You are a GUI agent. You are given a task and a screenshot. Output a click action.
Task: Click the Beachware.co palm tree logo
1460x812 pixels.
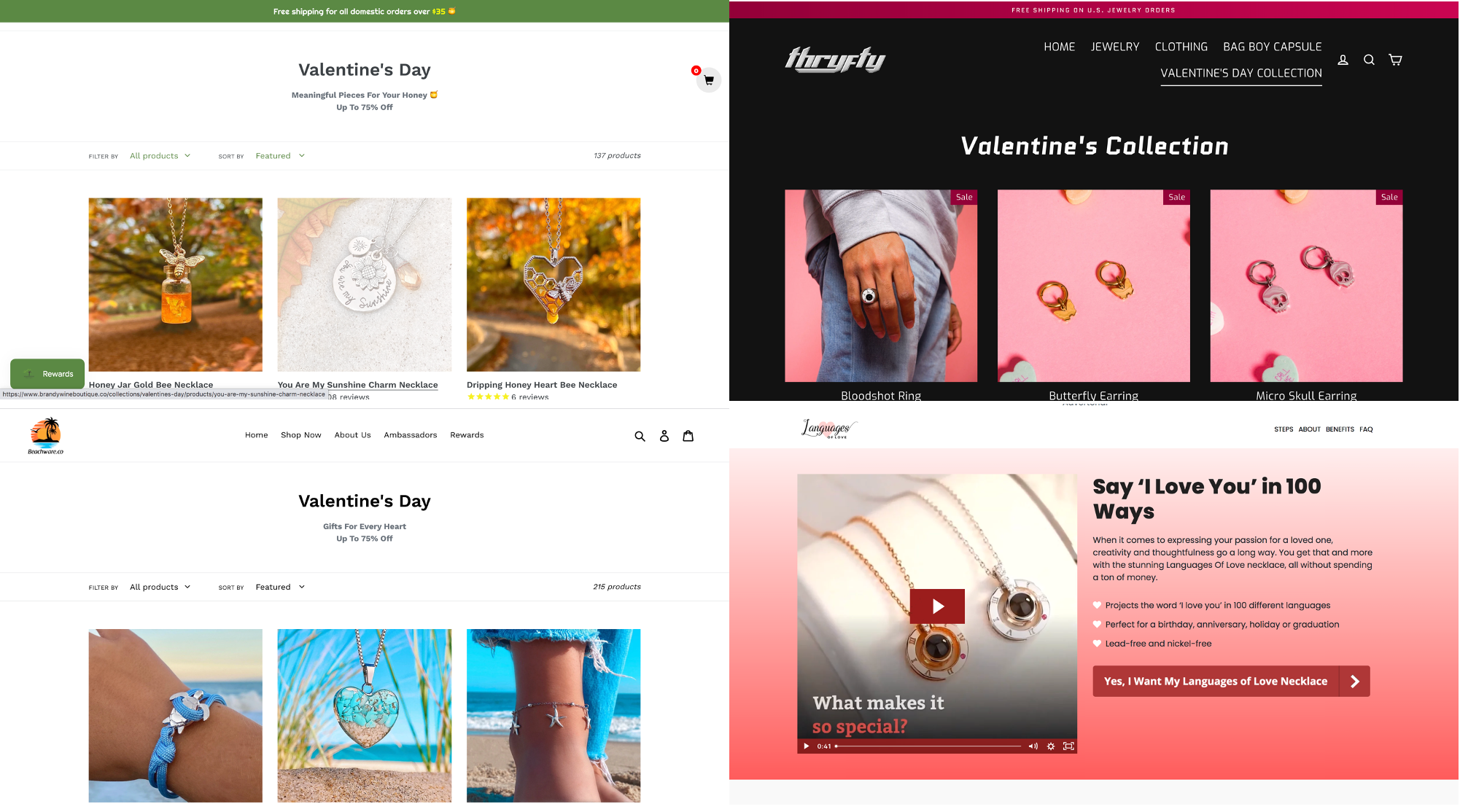pos(45,436)
